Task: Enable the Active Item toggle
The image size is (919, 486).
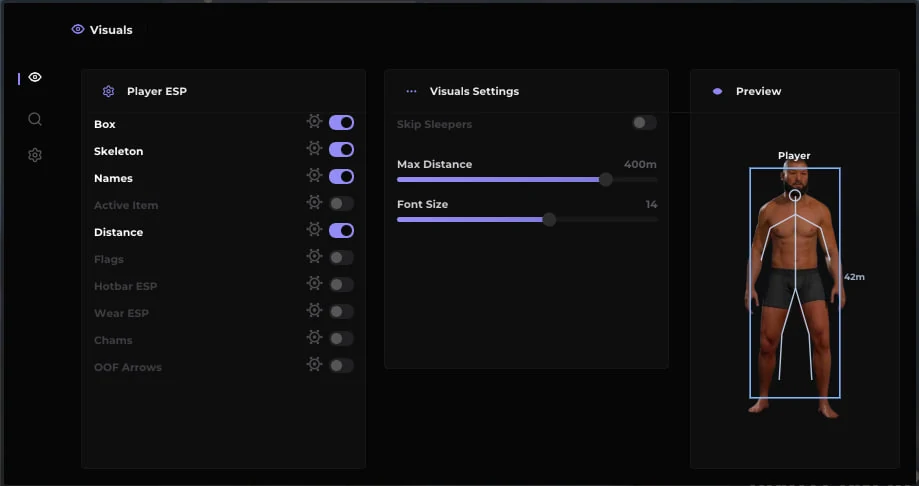Action: tap(341, 203)
